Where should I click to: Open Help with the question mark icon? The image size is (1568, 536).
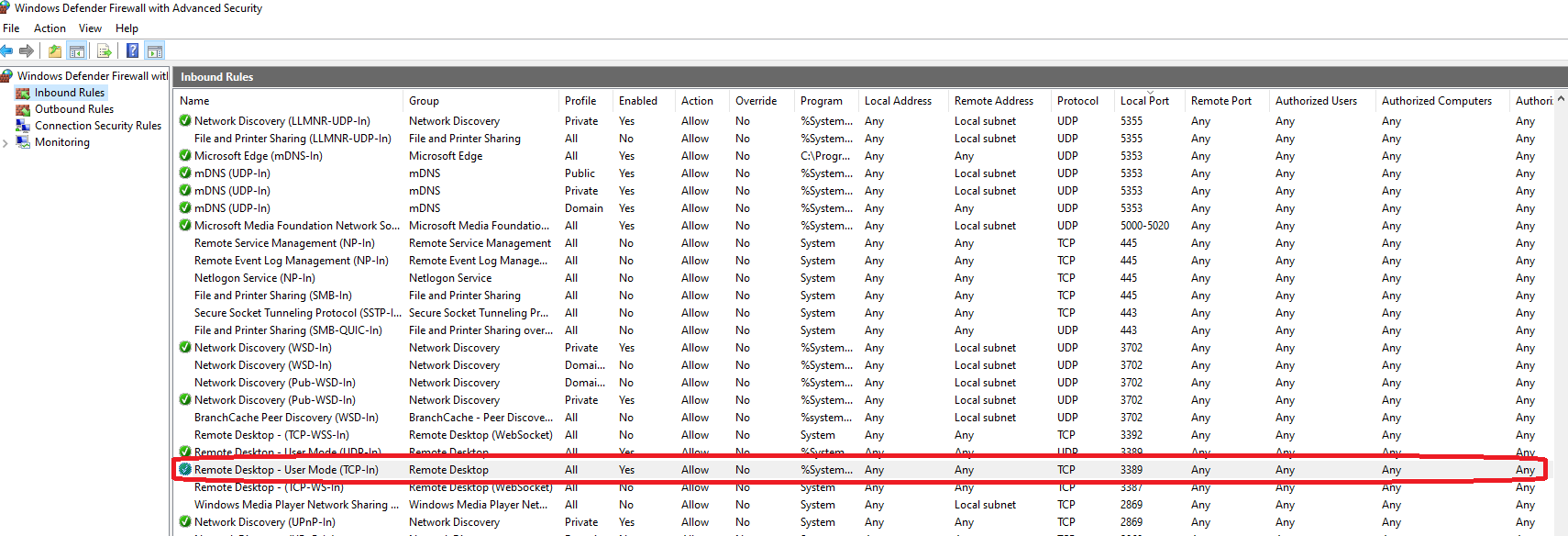[x=133, y=51]
